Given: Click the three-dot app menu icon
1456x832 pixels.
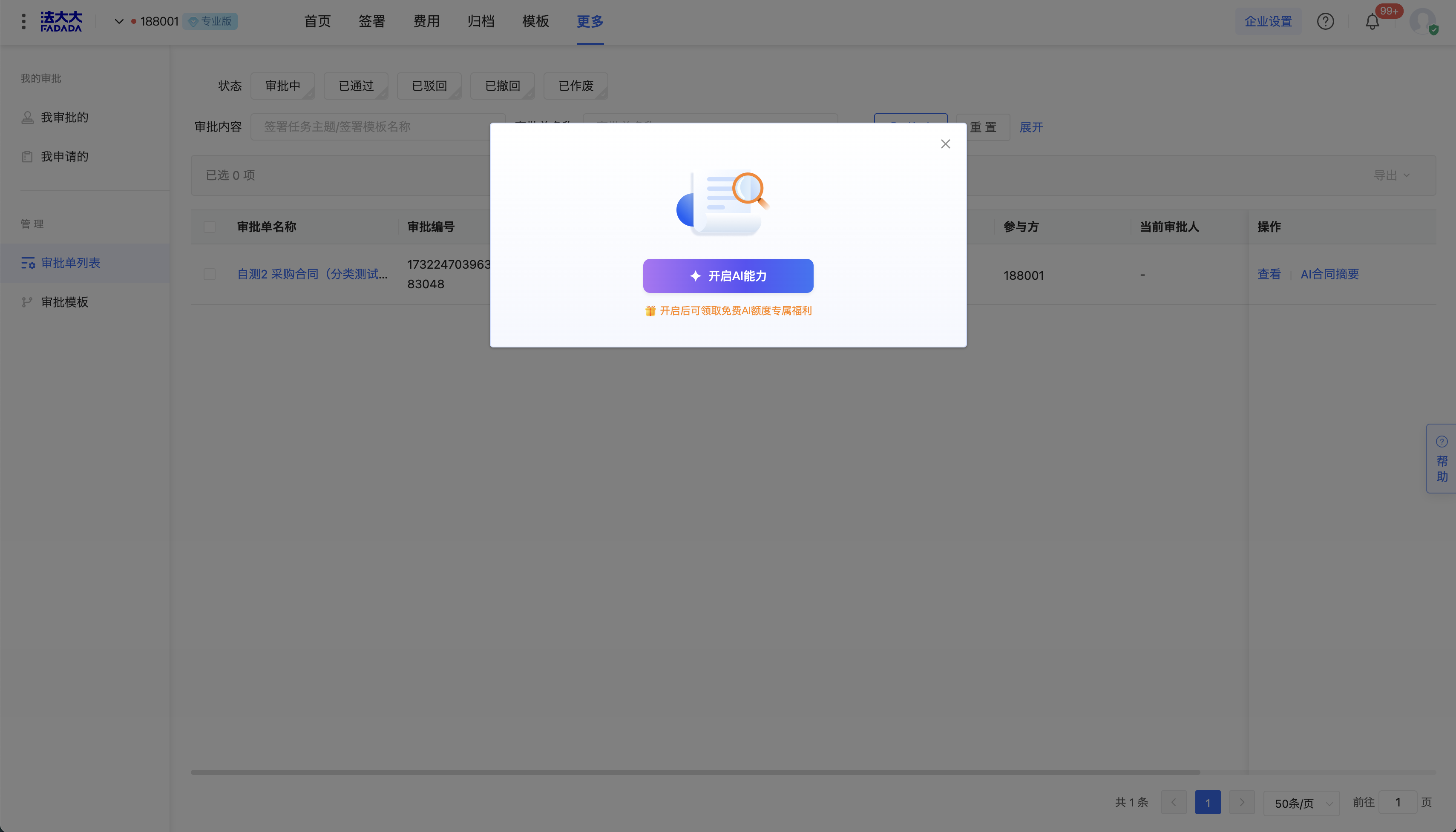Looking at the screenshot, I should [x=23, y=22].
